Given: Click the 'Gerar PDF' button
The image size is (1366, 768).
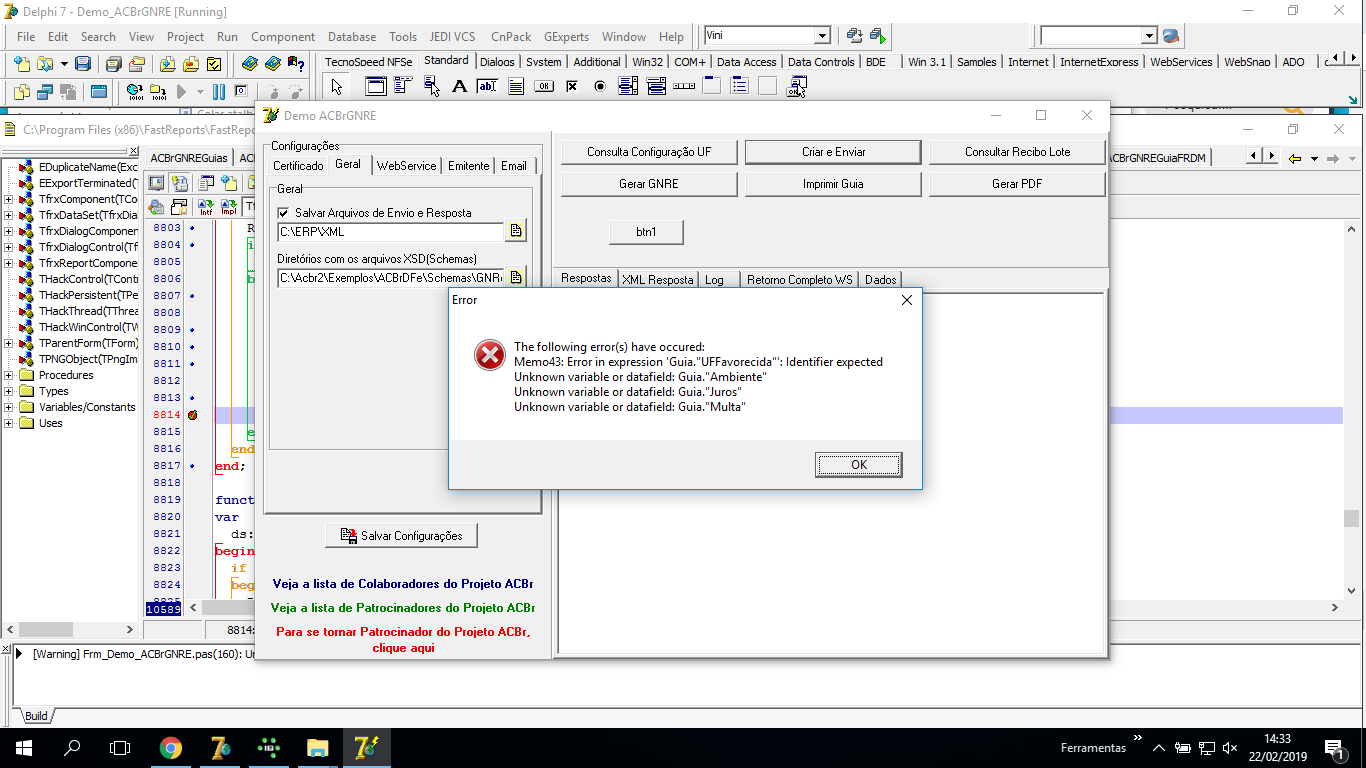Looking at the screenshot, I should (x=1017, y=184).
